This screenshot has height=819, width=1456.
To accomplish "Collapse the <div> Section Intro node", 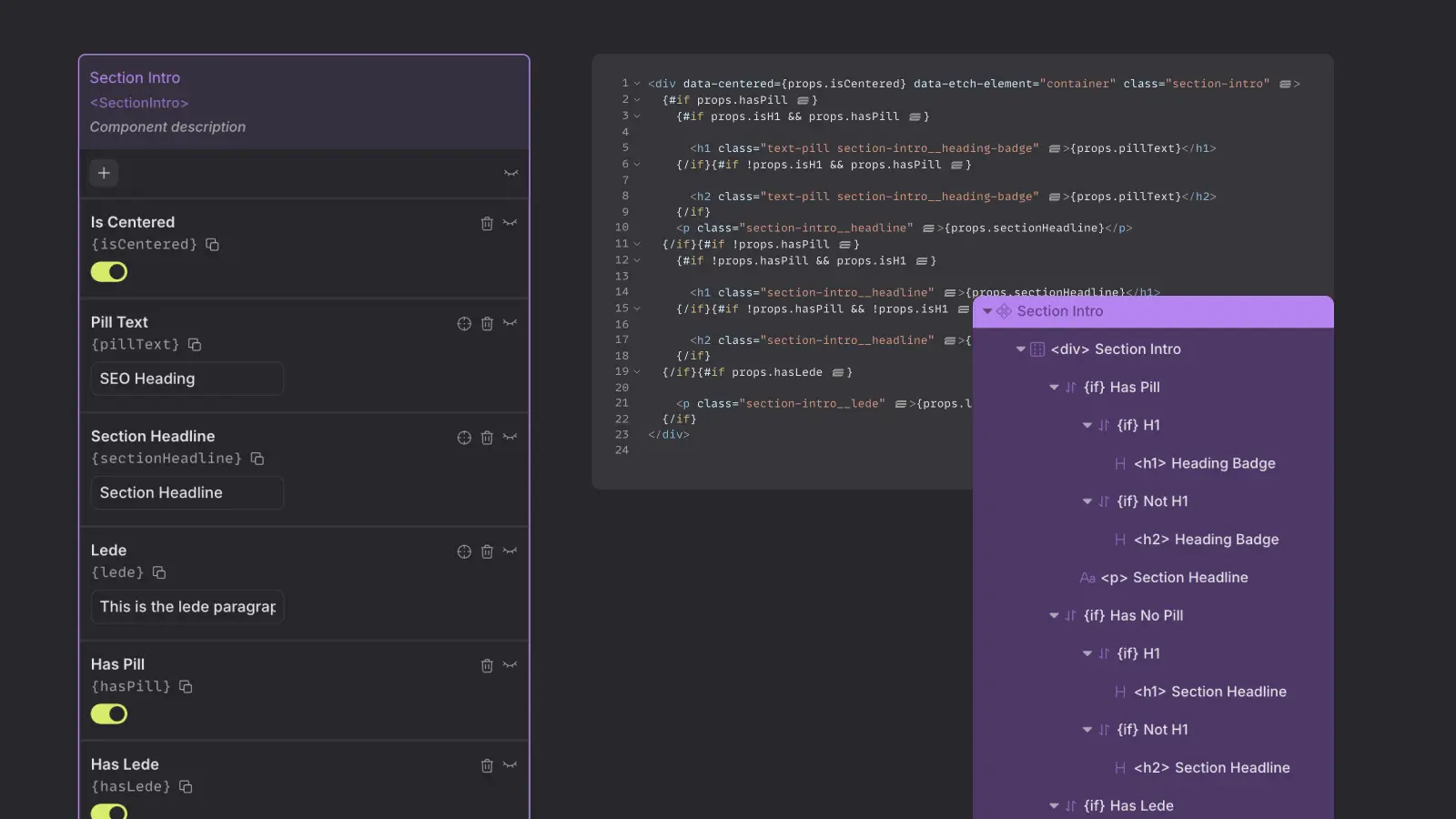I will coord(1021,349).
